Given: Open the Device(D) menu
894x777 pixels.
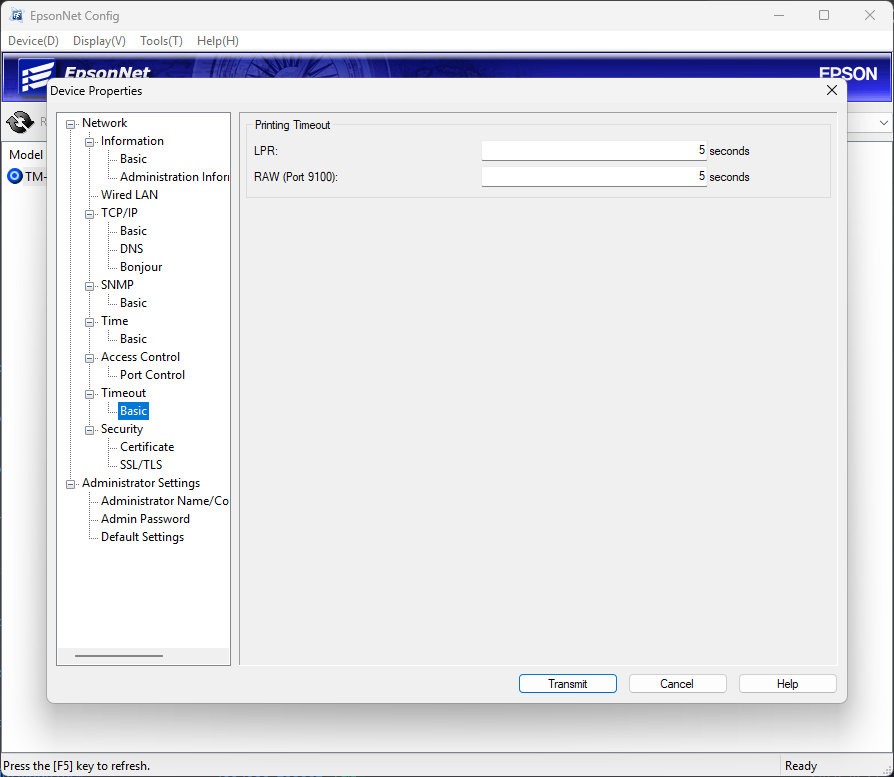Looking at the screenshot, I should [x=33, y=41].
